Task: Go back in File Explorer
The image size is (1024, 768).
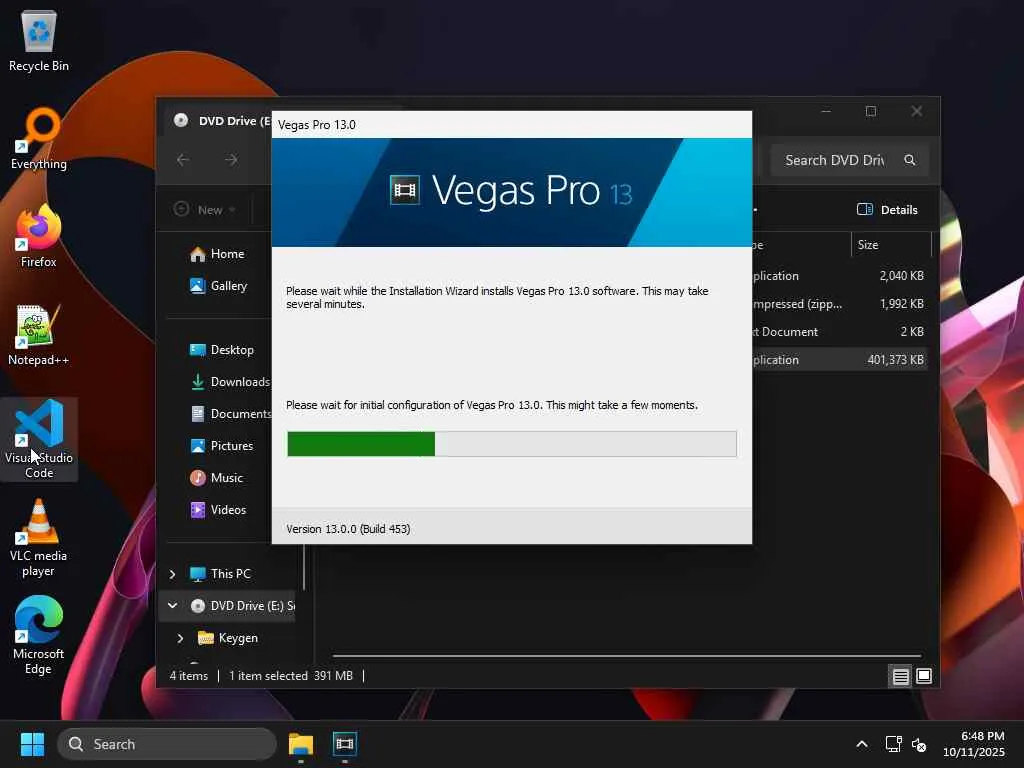Action: click(184, 160)
